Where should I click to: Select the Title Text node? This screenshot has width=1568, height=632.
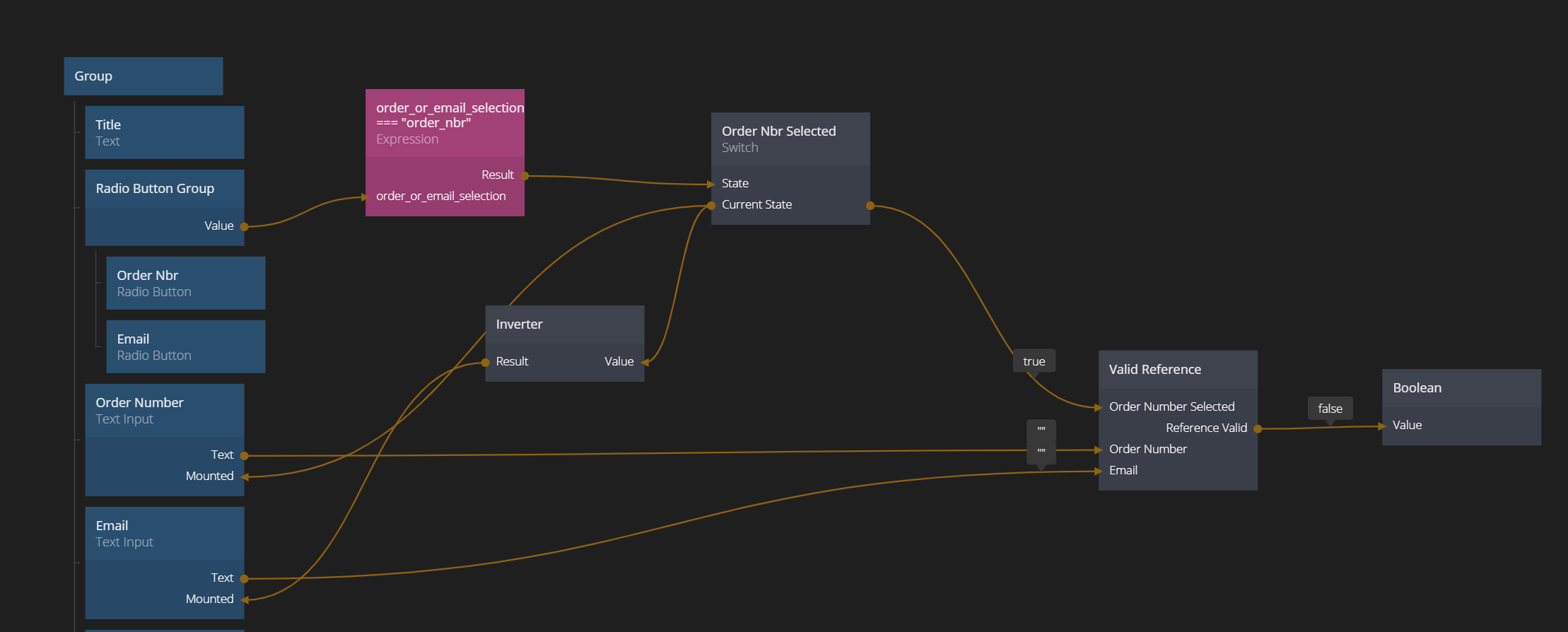click(x=164, y=132)
